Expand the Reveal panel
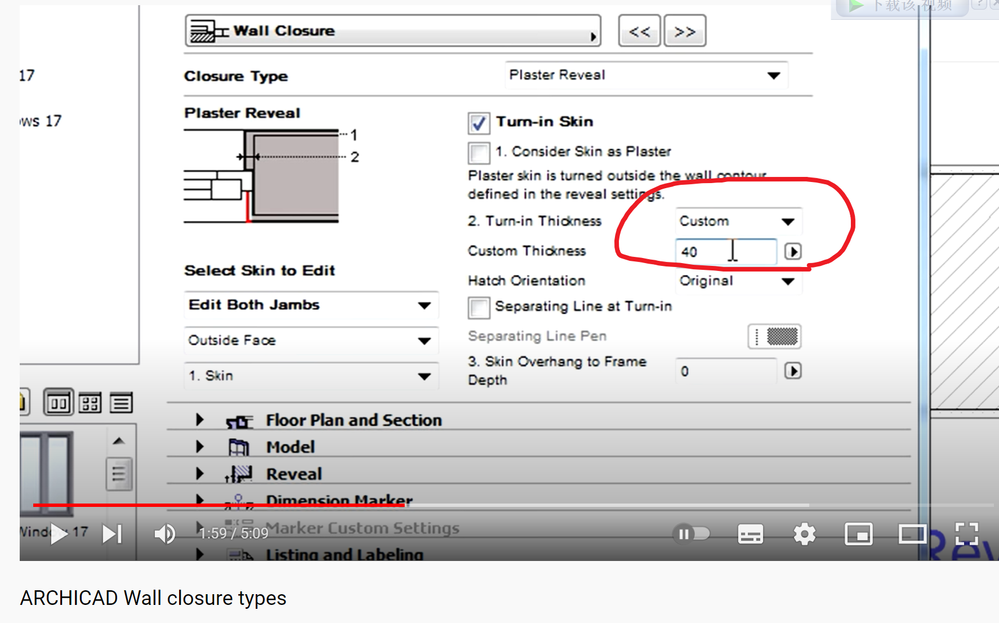Screen dimensions: 999x623 click(x=199, y=473)
